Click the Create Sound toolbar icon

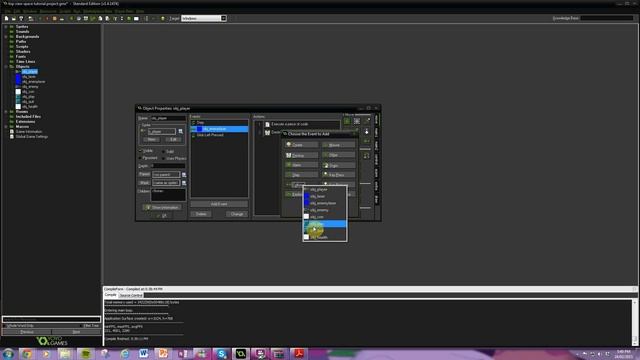coord(78,18)
